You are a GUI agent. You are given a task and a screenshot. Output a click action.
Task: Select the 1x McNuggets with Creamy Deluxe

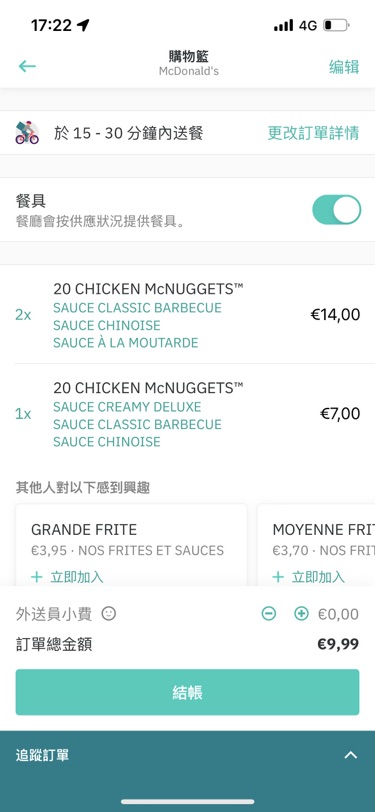click(188, 414)
